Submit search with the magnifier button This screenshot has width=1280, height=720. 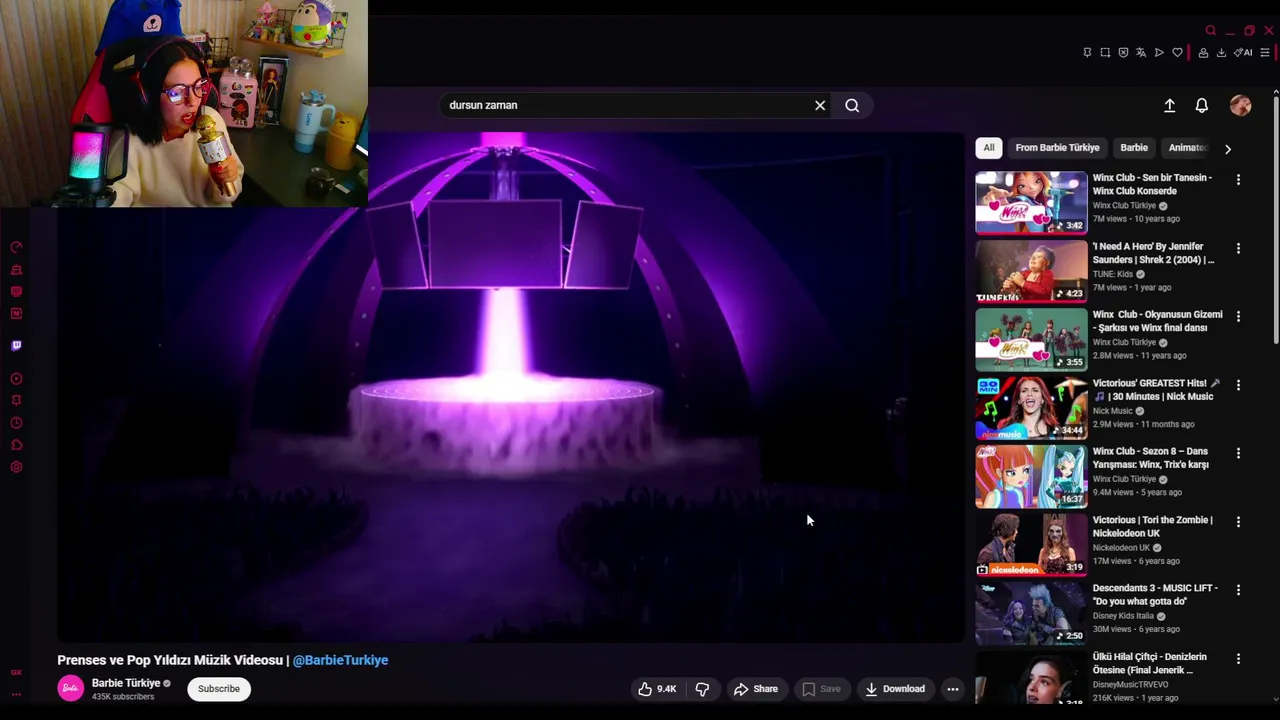852,105
